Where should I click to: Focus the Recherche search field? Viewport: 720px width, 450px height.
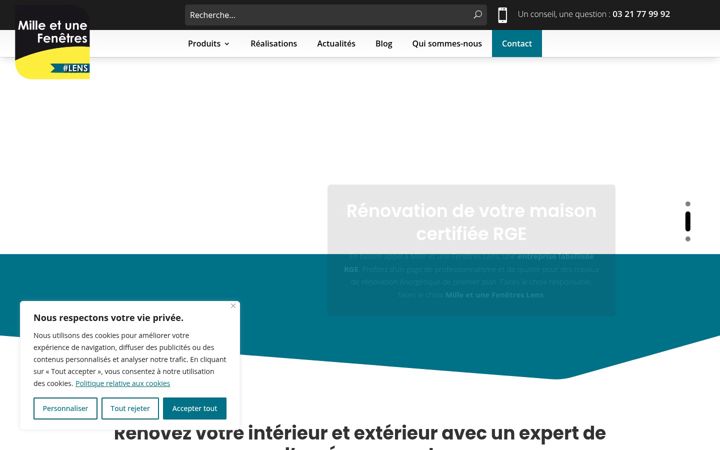335,15
